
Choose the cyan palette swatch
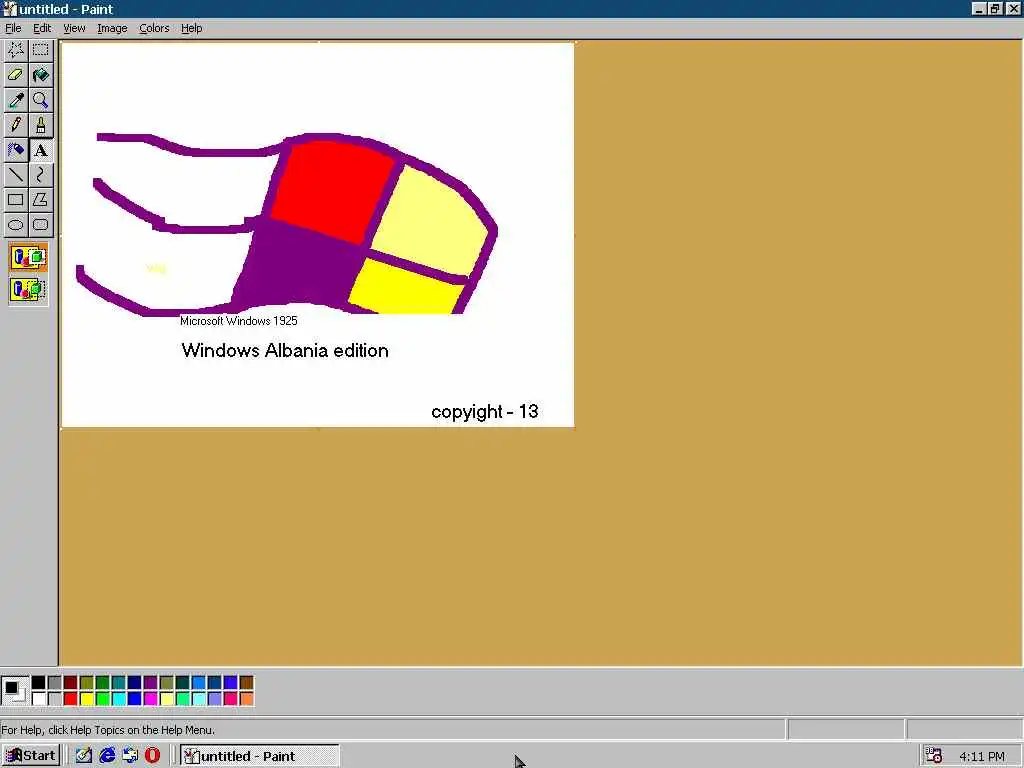(118, 699)
